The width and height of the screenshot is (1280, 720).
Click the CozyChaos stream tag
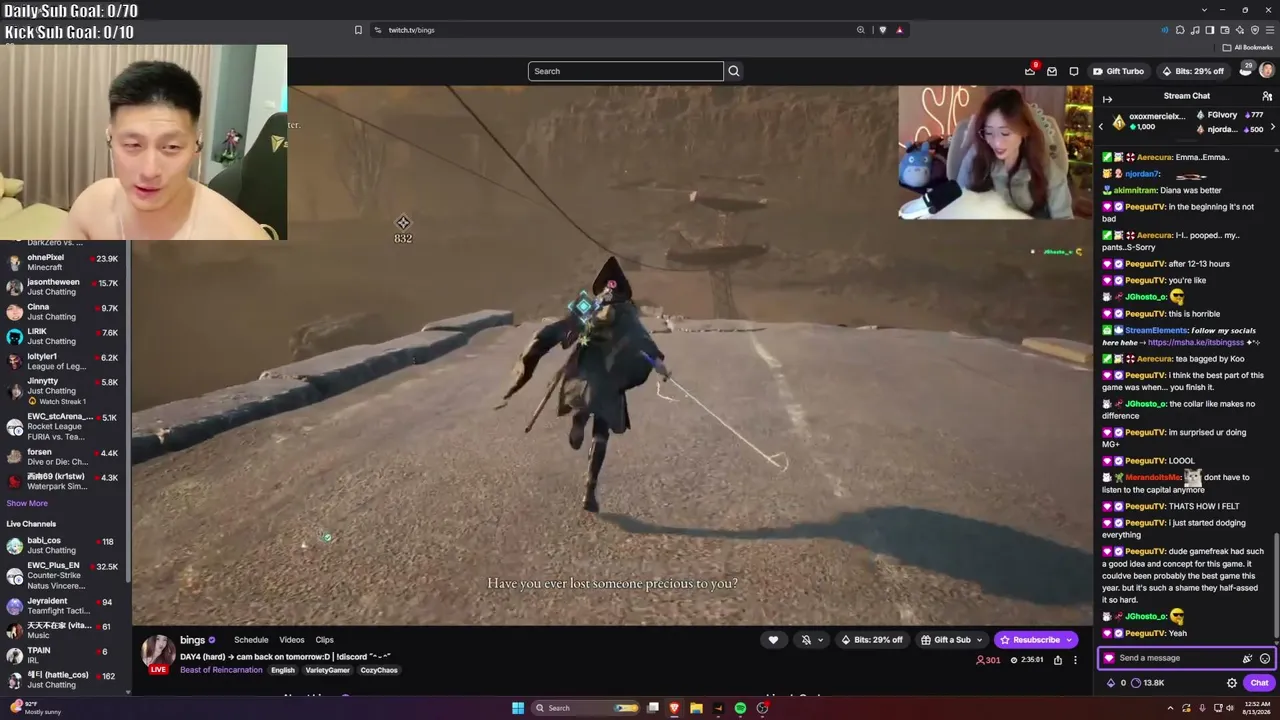click(x=379, y=670)
